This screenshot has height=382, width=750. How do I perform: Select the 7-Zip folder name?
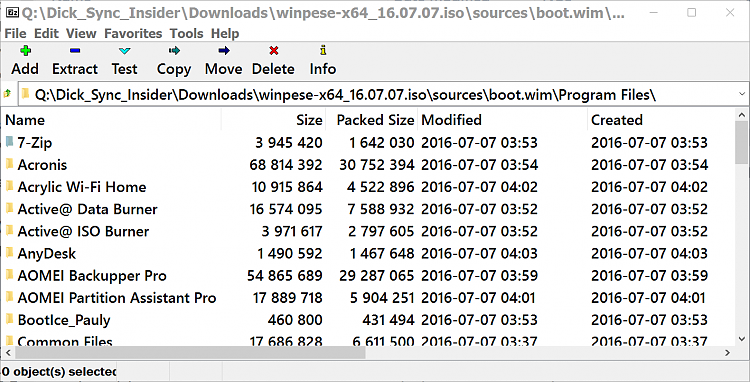click(35, 142)
